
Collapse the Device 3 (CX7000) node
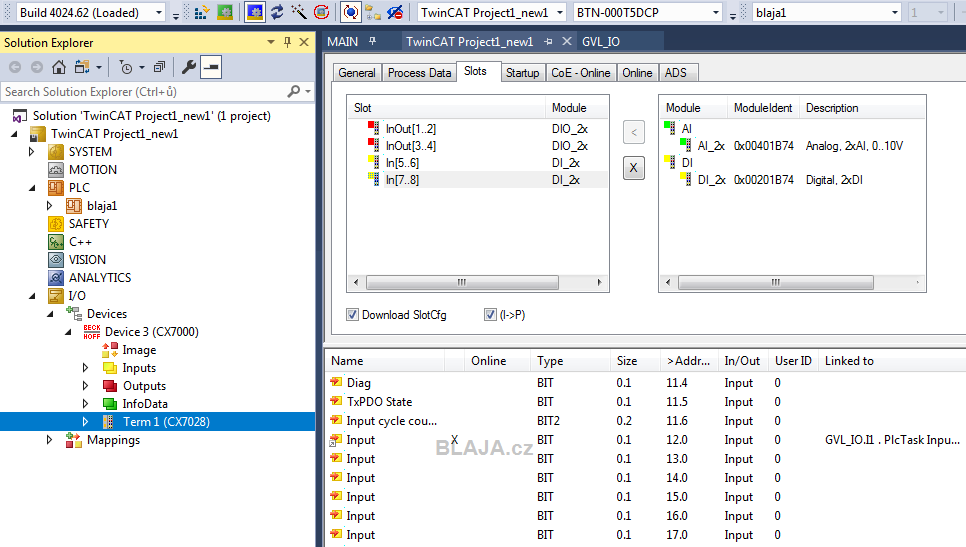tap(68, 332)
